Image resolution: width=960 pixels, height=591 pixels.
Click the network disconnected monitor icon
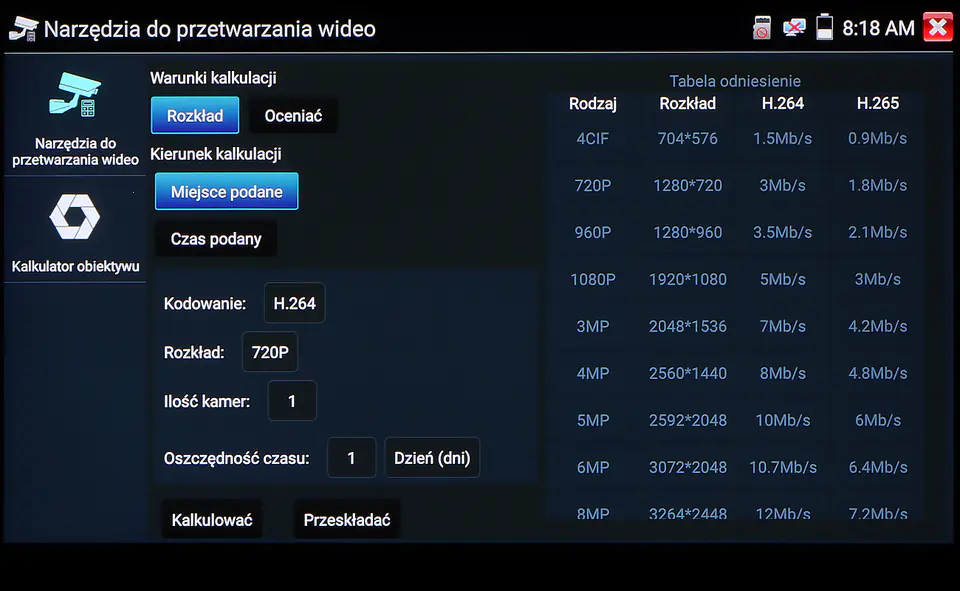(794, 28)
